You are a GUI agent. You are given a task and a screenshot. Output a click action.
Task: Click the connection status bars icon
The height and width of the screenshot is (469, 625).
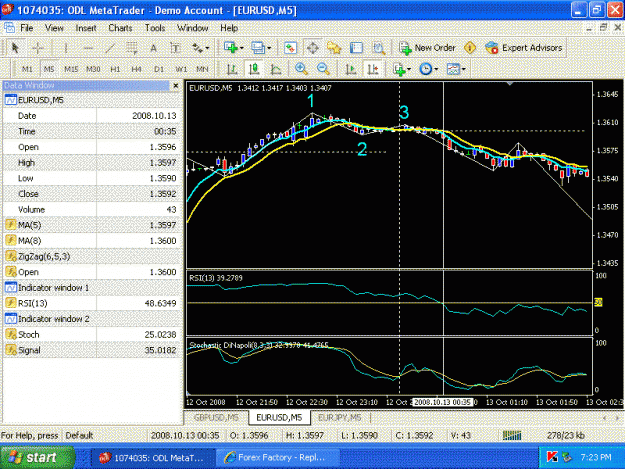pyautogui.click(x=512, y=435)
